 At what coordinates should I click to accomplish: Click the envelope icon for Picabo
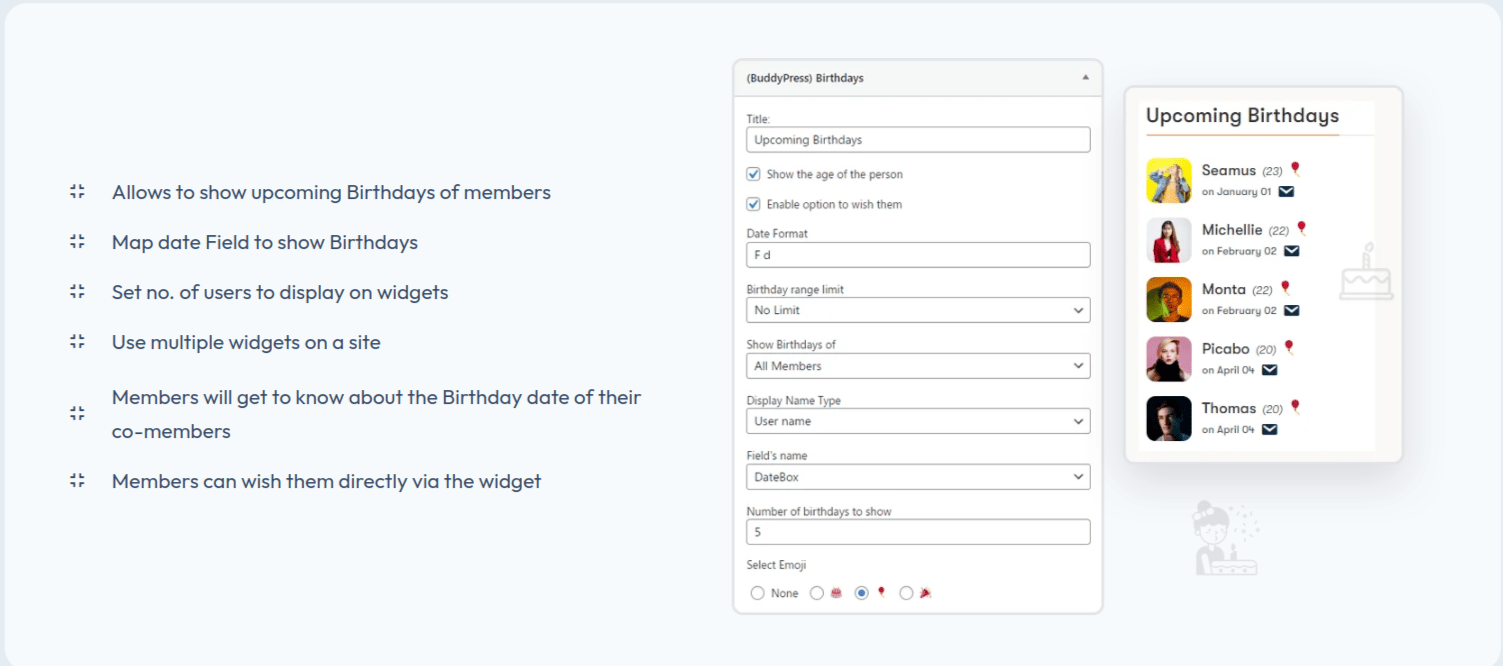pos(1269,370)
